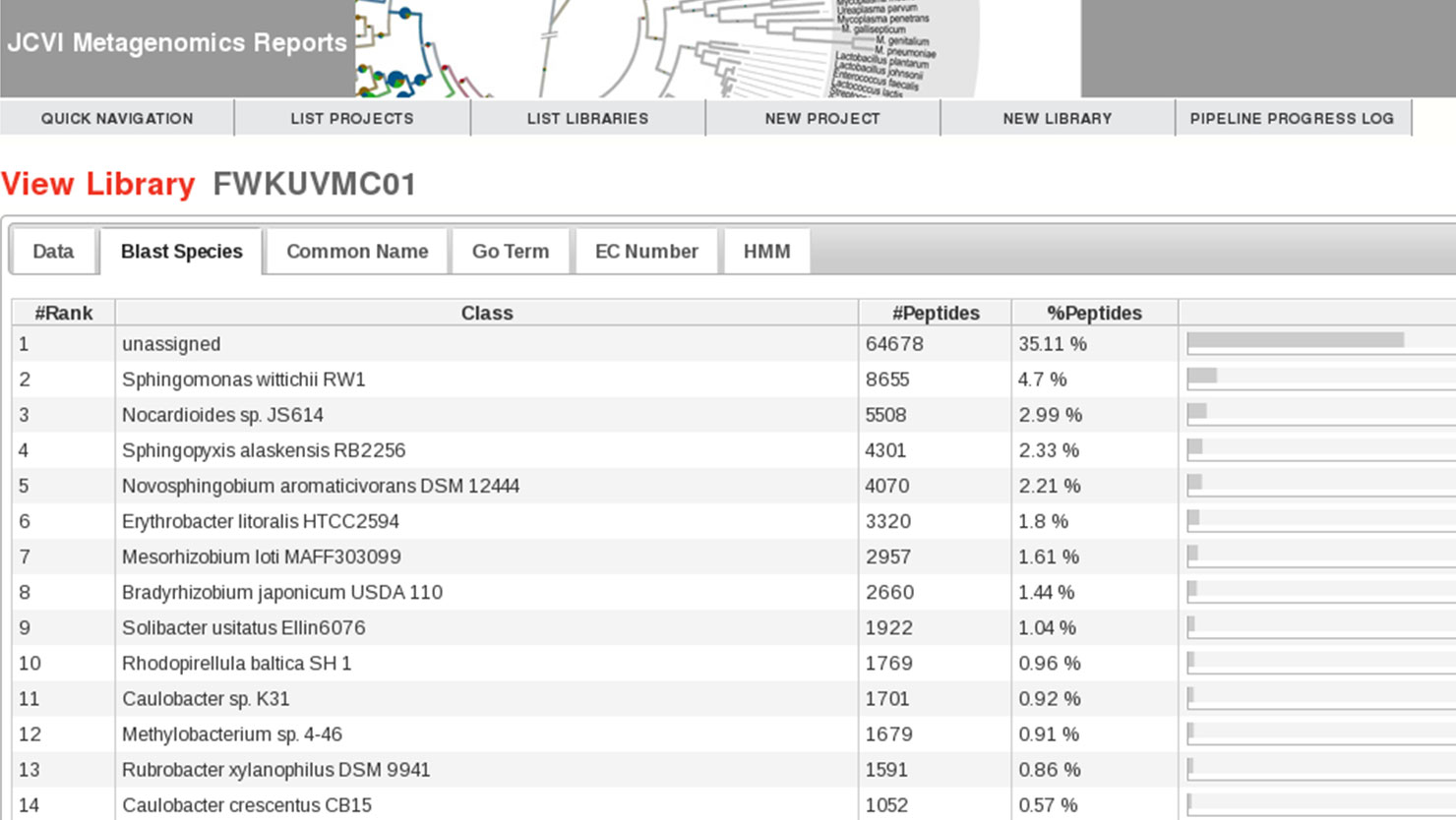Image resolution: width=1456 pixels, height=820 pixels.
Task: Select the Blast Species tab
Action: [x=182, y=252]
